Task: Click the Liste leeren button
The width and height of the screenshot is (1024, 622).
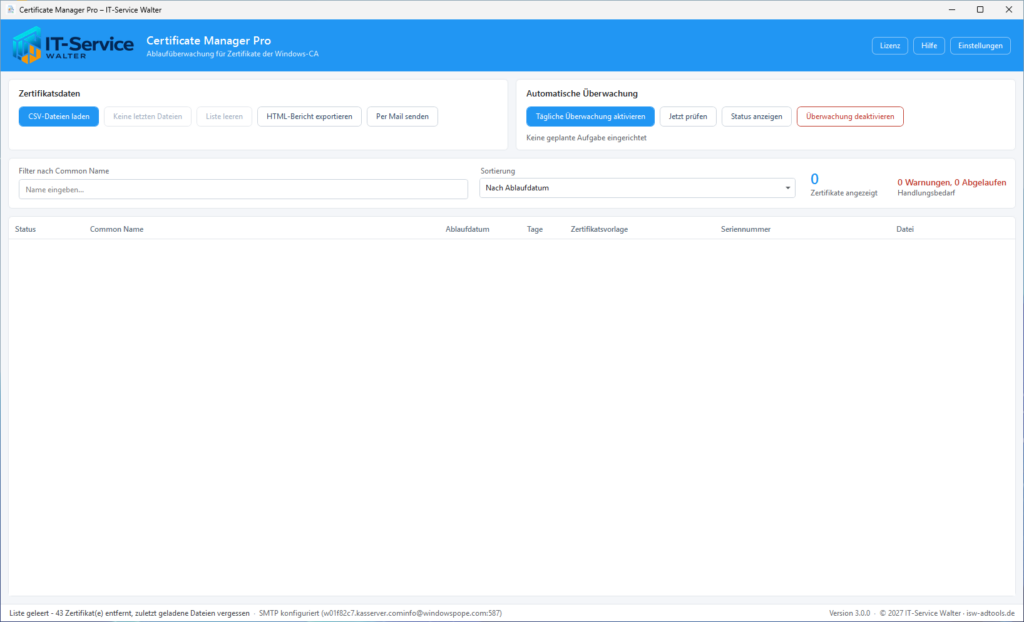Action: 224,116
